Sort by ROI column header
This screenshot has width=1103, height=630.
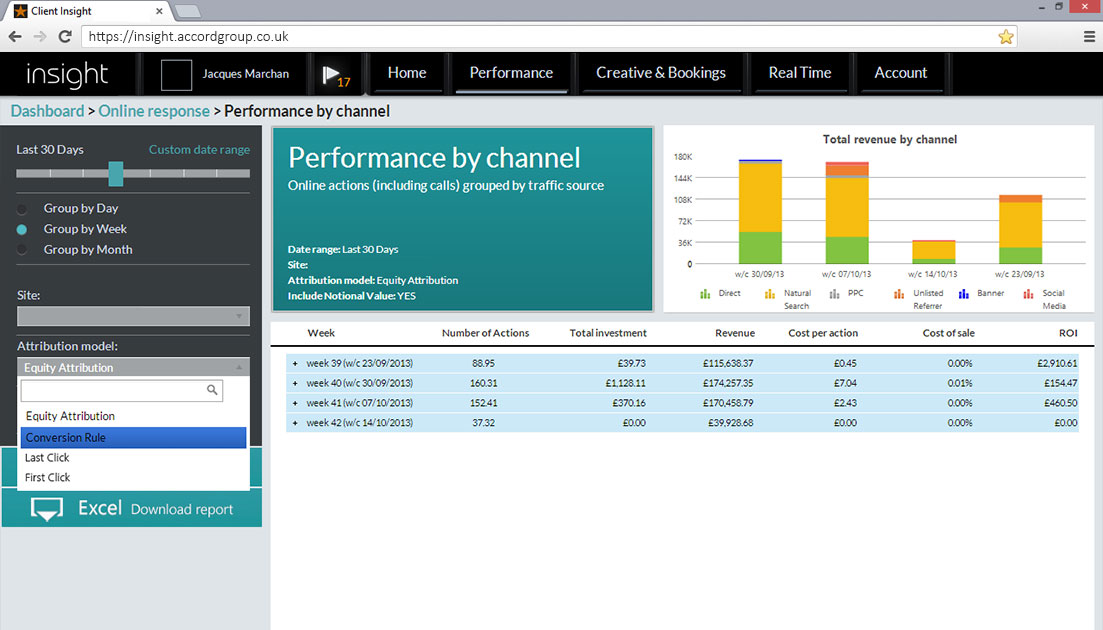click(1068, 333)
